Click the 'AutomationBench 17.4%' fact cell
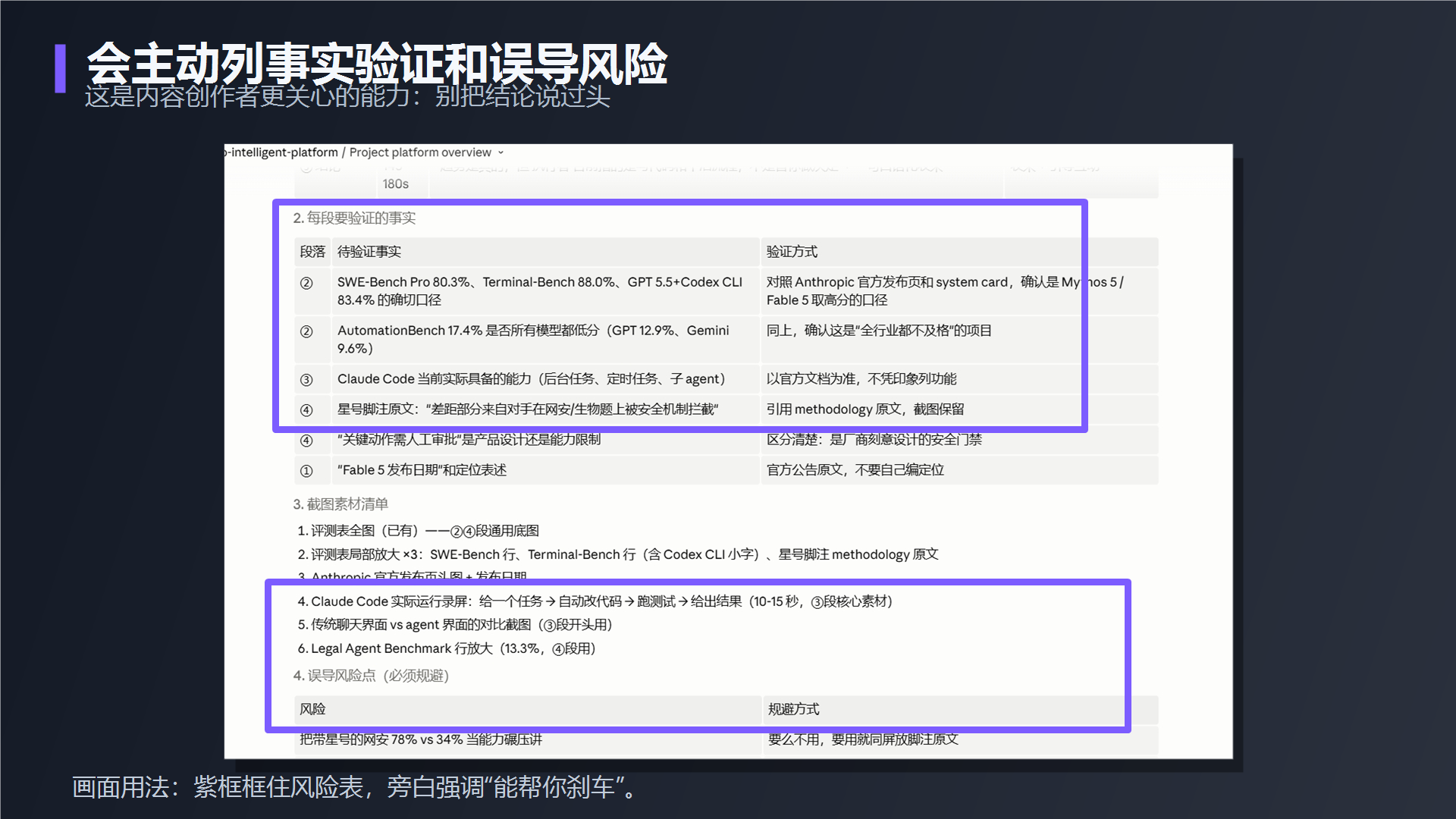The image size is (1456, 819). click(x=545, y=340)
